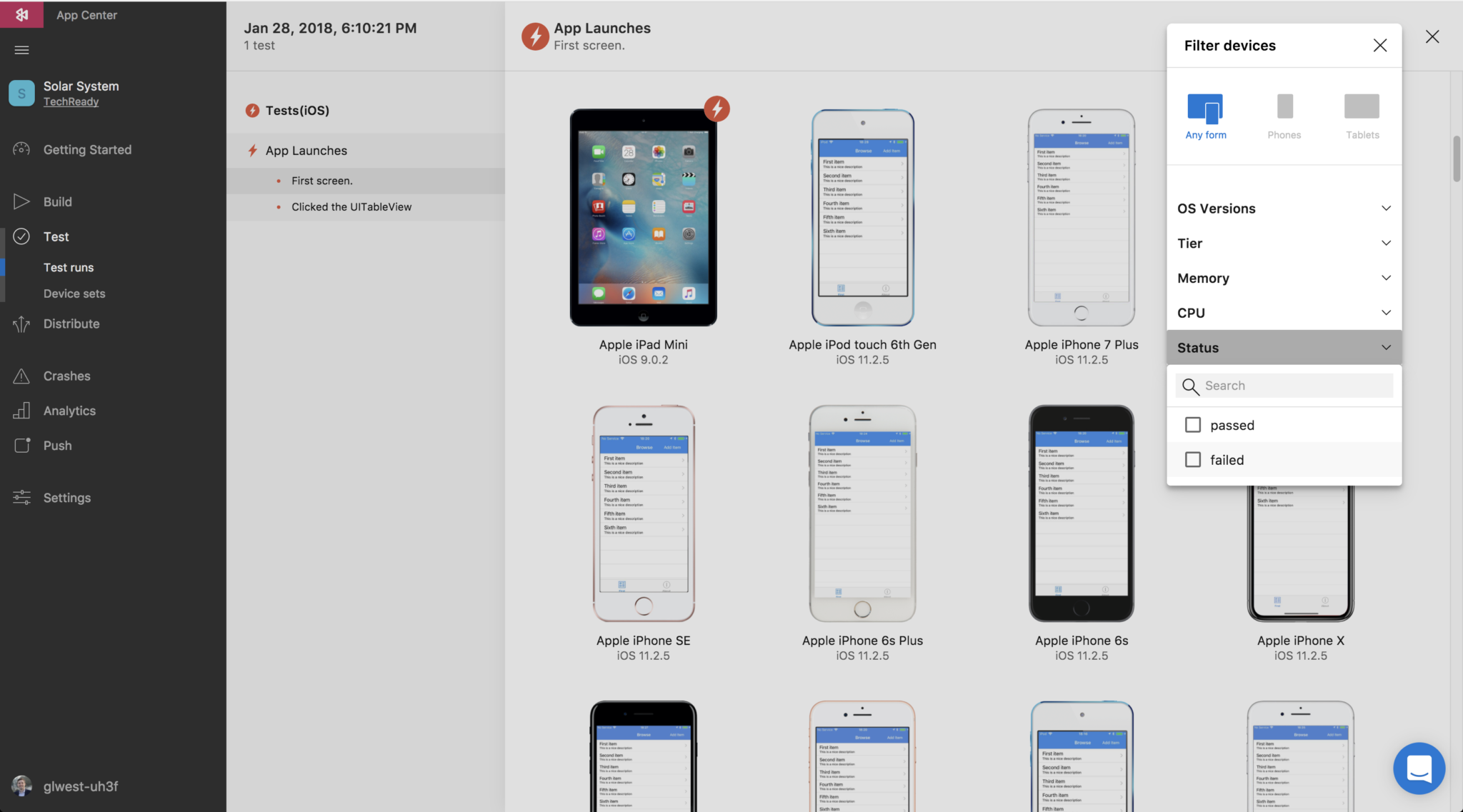The height and width of the screenshot is (812, 1463).
Task: Click the failure badge on iPad Mini
Action: tap(716, 109)
